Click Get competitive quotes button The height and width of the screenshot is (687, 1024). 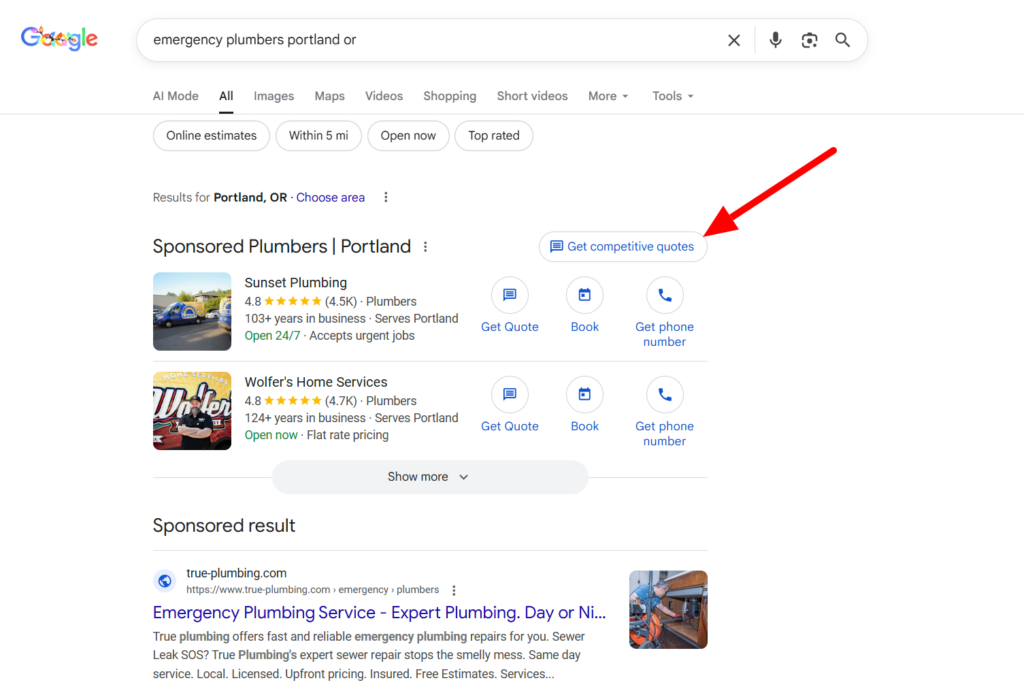click(x=622, y=247)
